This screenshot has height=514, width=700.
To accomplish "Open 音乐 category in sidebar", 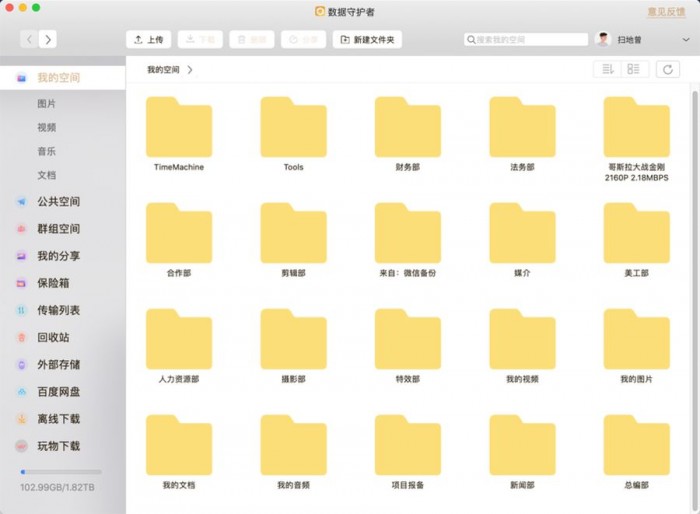I will 46,151.
